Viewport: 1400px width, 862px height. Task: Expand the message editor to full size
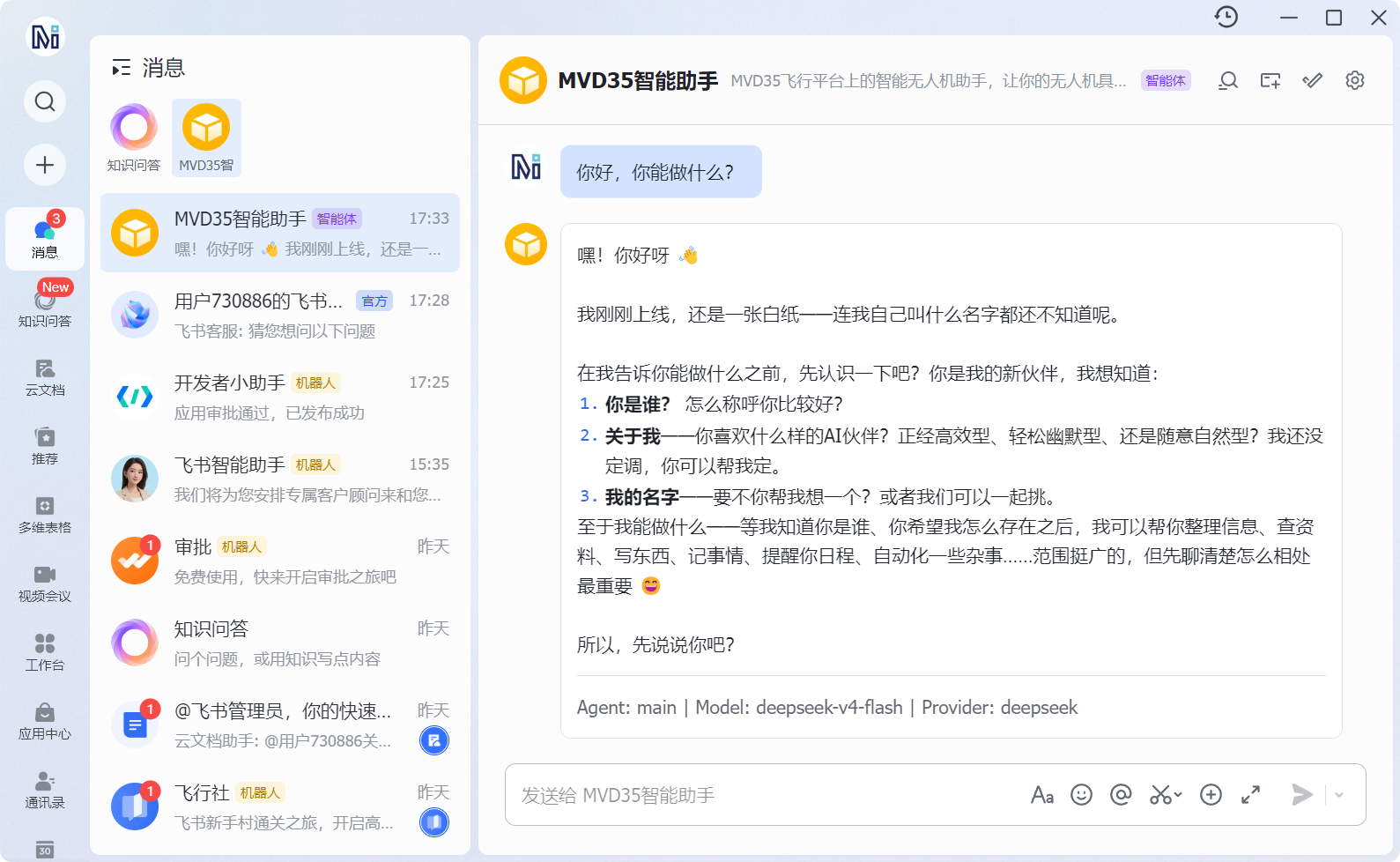click(1250, 795)
